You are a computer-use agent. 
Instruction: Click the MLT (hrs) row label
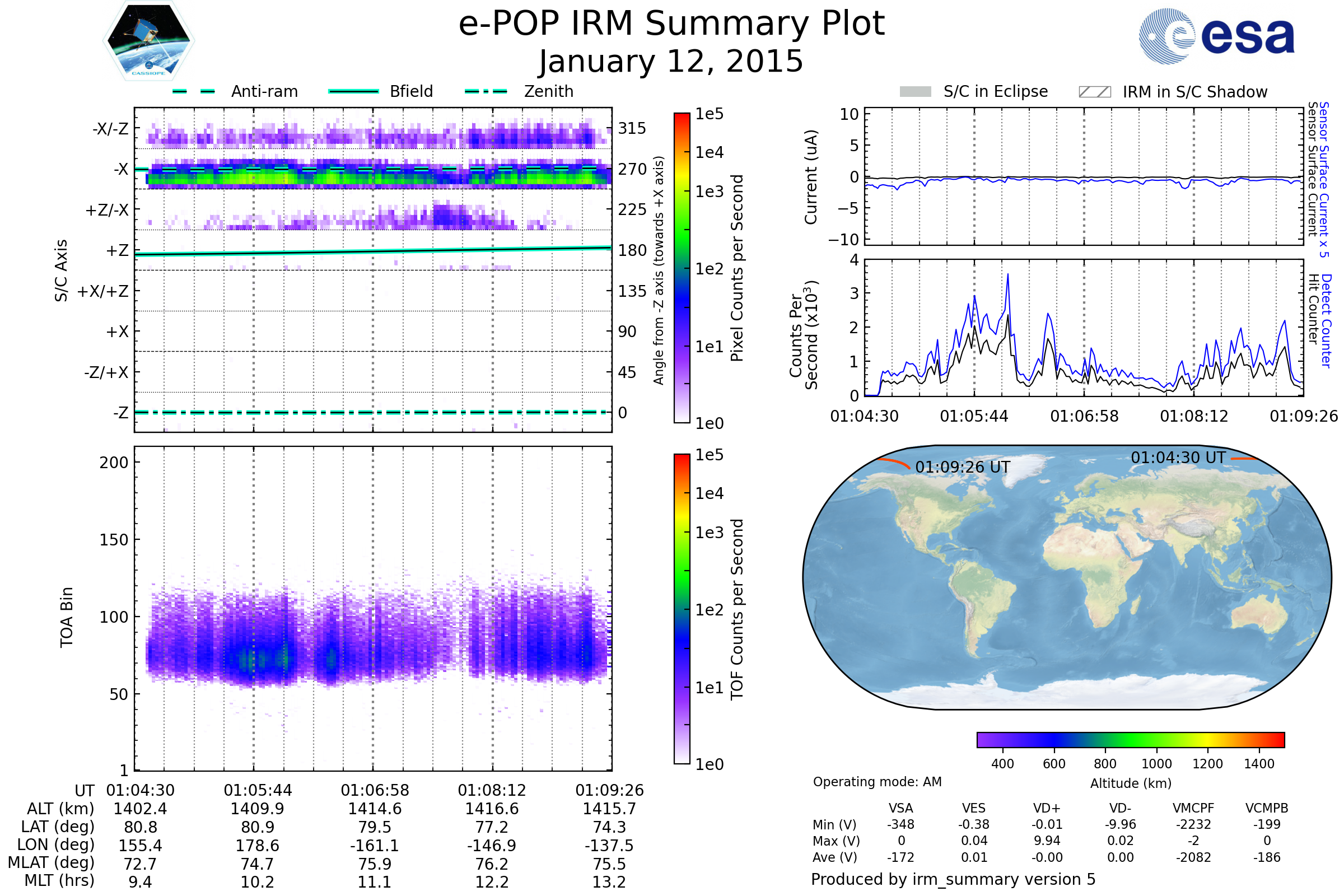59,880
